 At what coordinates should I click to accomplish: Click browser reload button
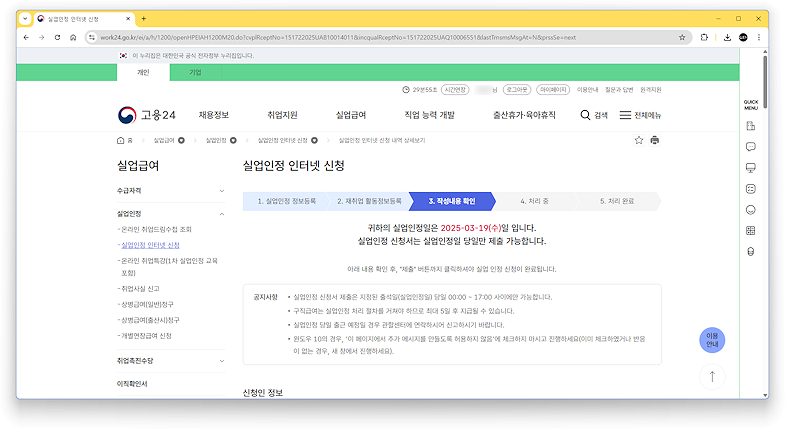point(58,38)
